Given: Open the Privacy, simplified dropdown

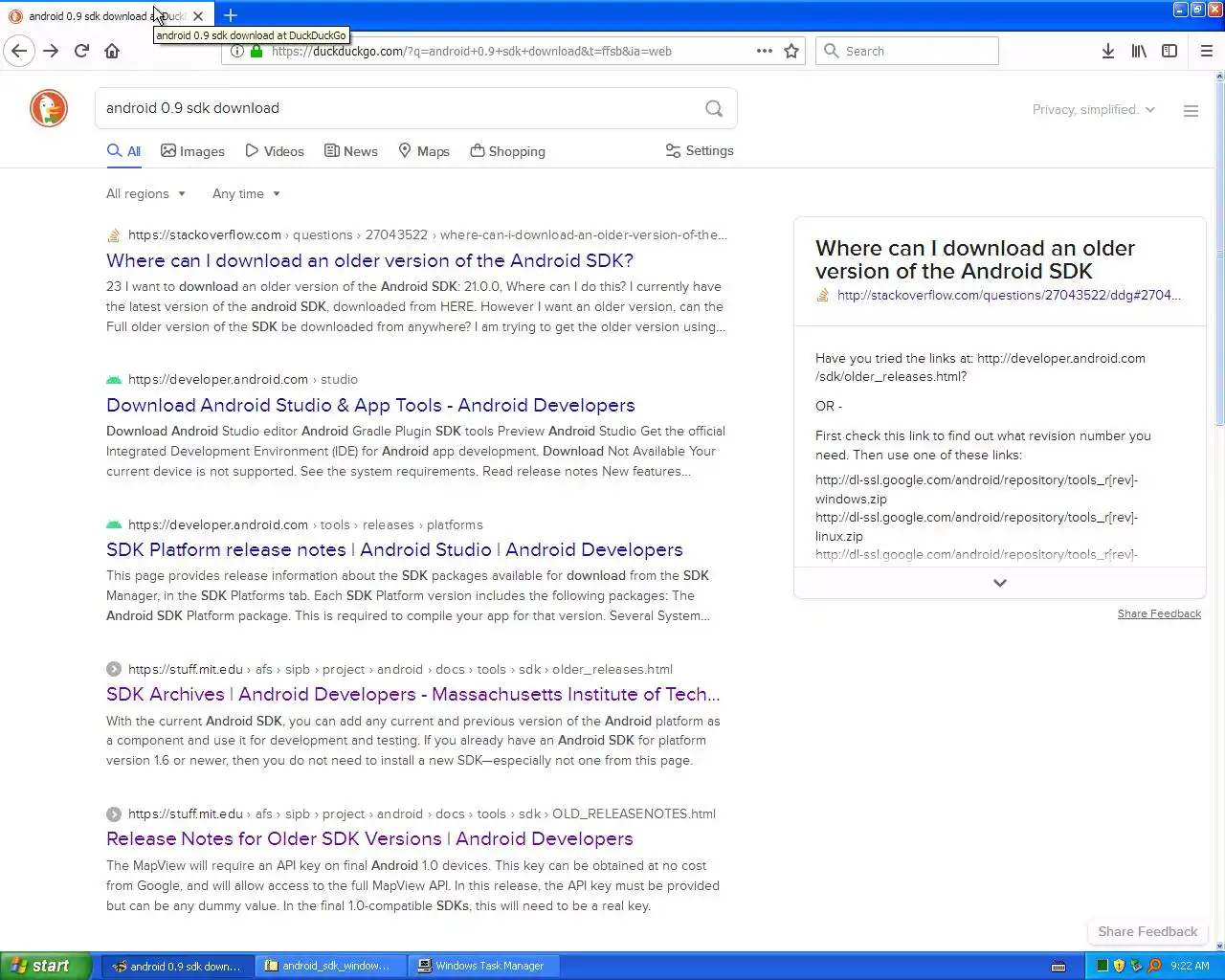Looking at the screenshot, I should coord(1094,109).
